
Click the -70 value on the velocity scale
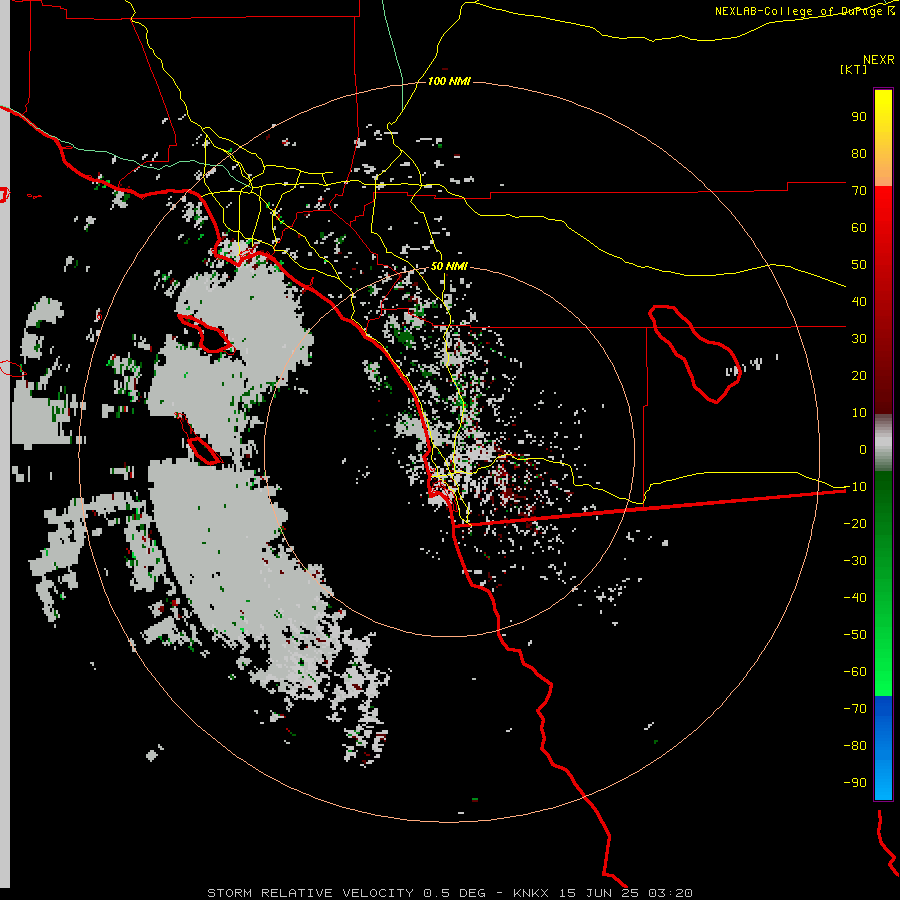coord(855,709)
